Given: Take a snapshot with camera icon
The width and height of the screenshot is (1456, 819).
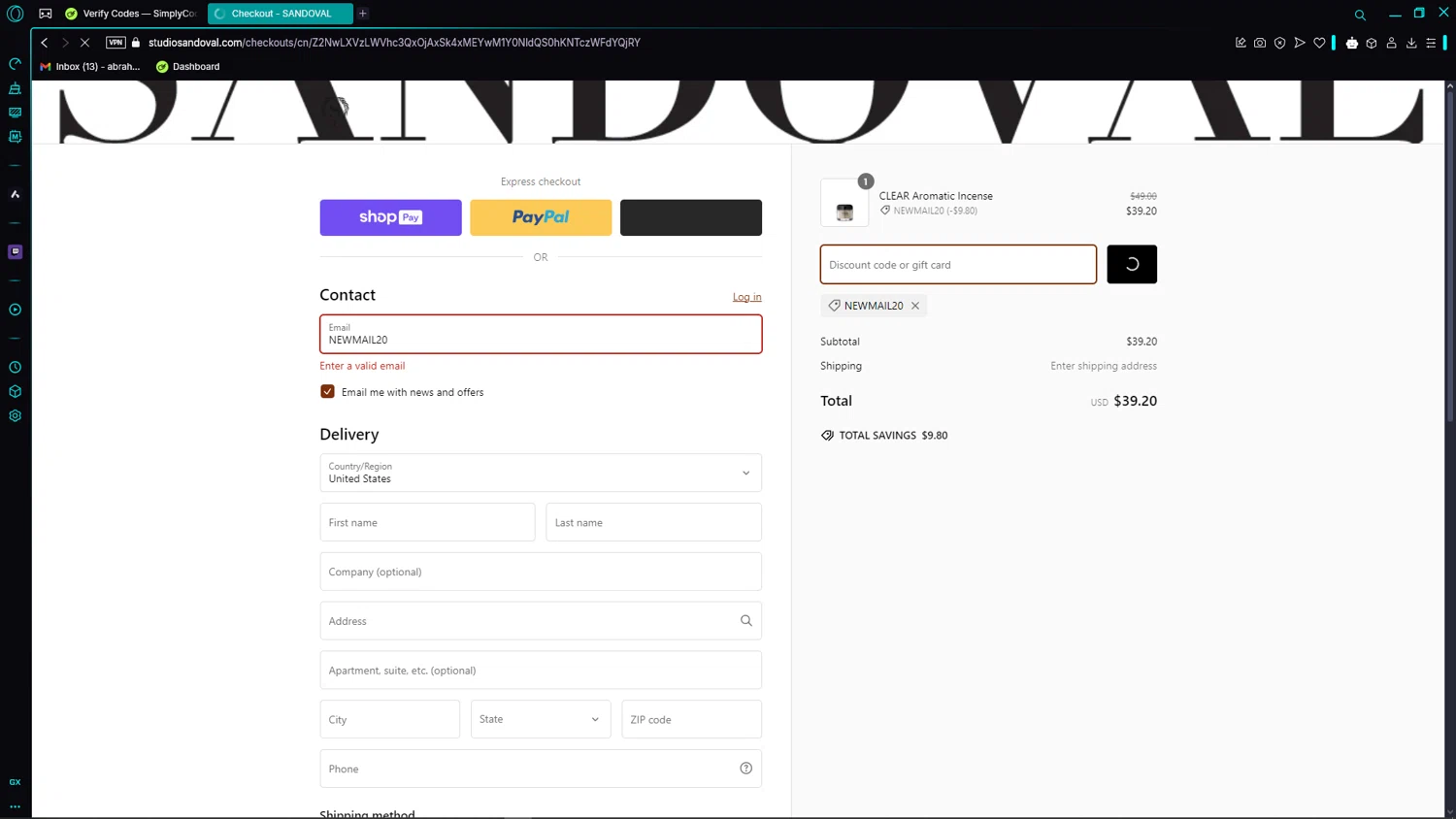Looking at the screenshot, I should click(1260, 43).
